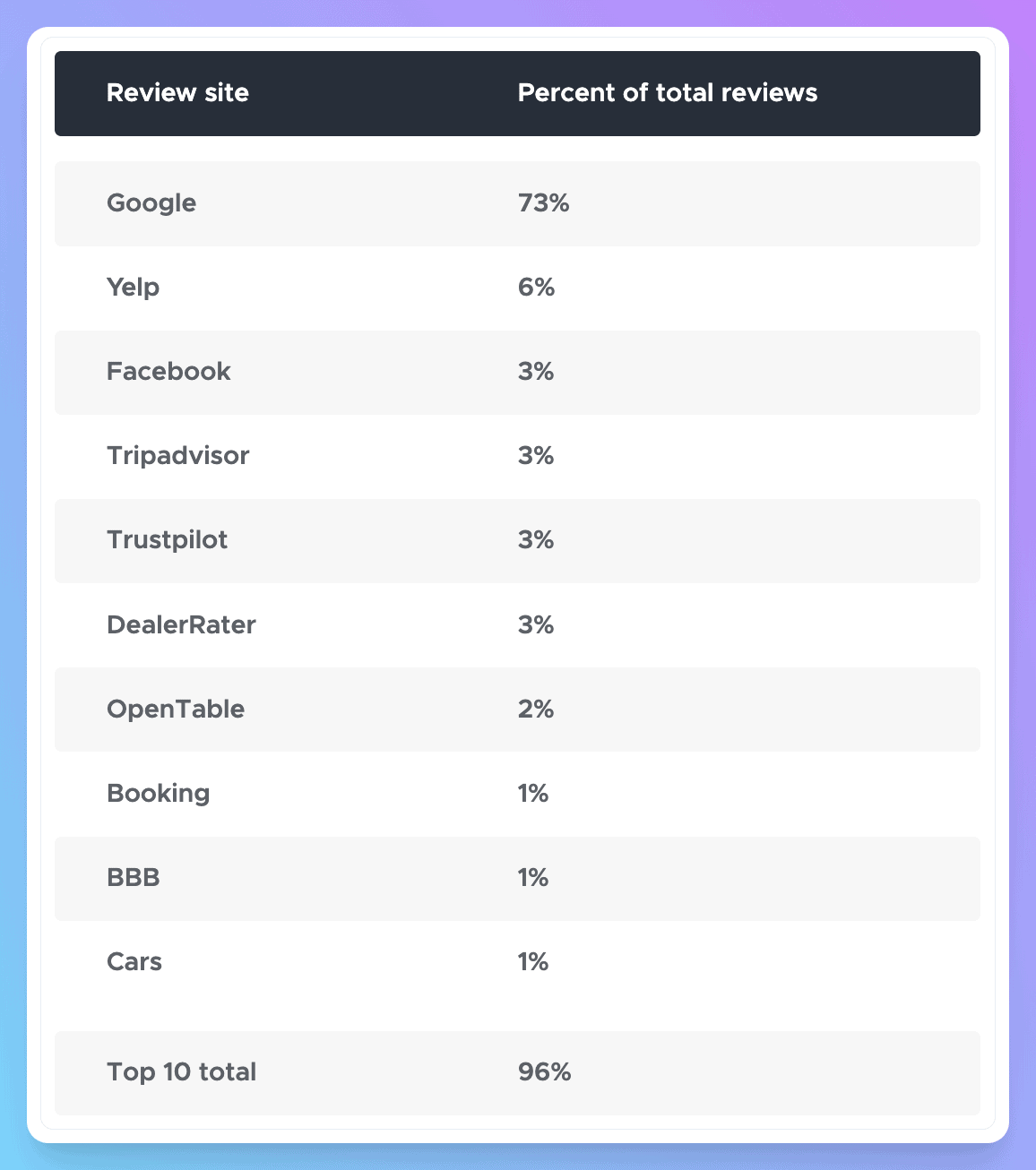Select the OpenTable row label

(x=176, y=709)
